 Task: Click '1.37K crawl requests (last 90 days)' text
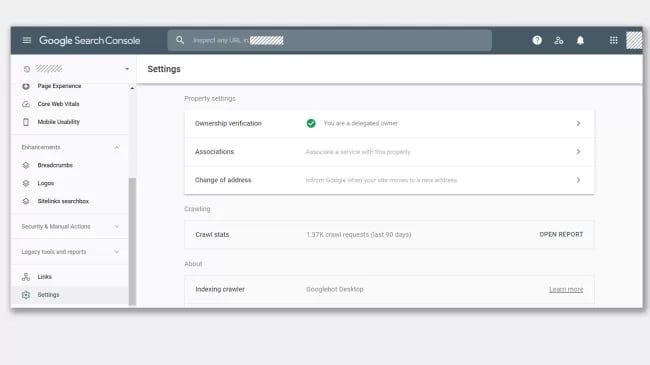(x=359, y=234)
